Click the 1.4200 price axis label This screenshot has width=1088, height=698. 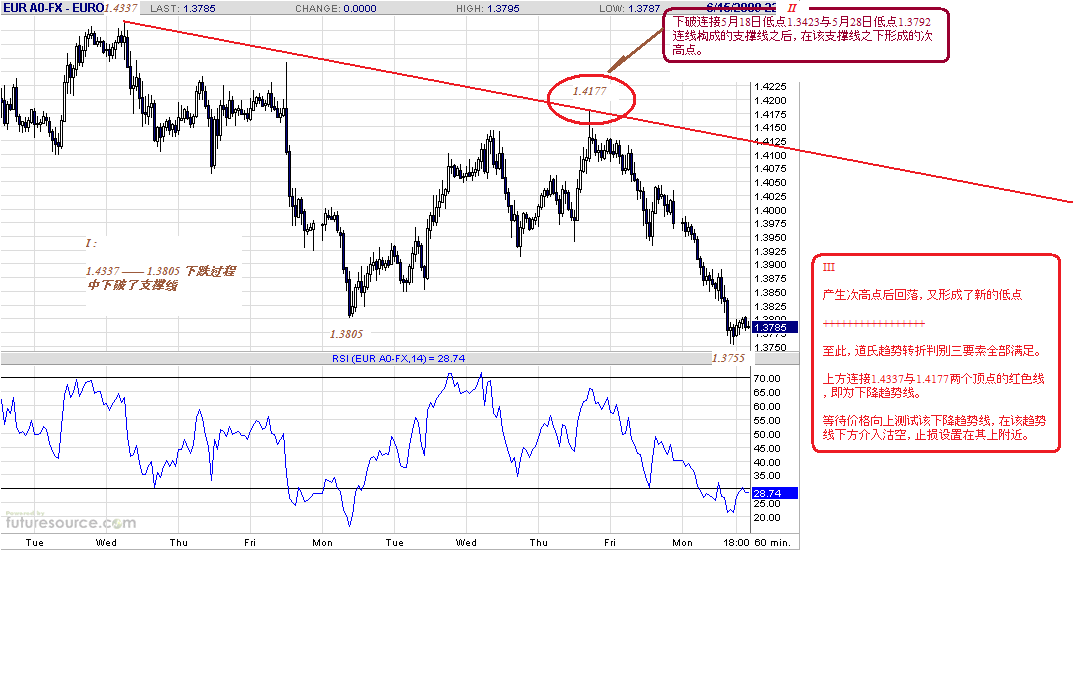(770, 101)
